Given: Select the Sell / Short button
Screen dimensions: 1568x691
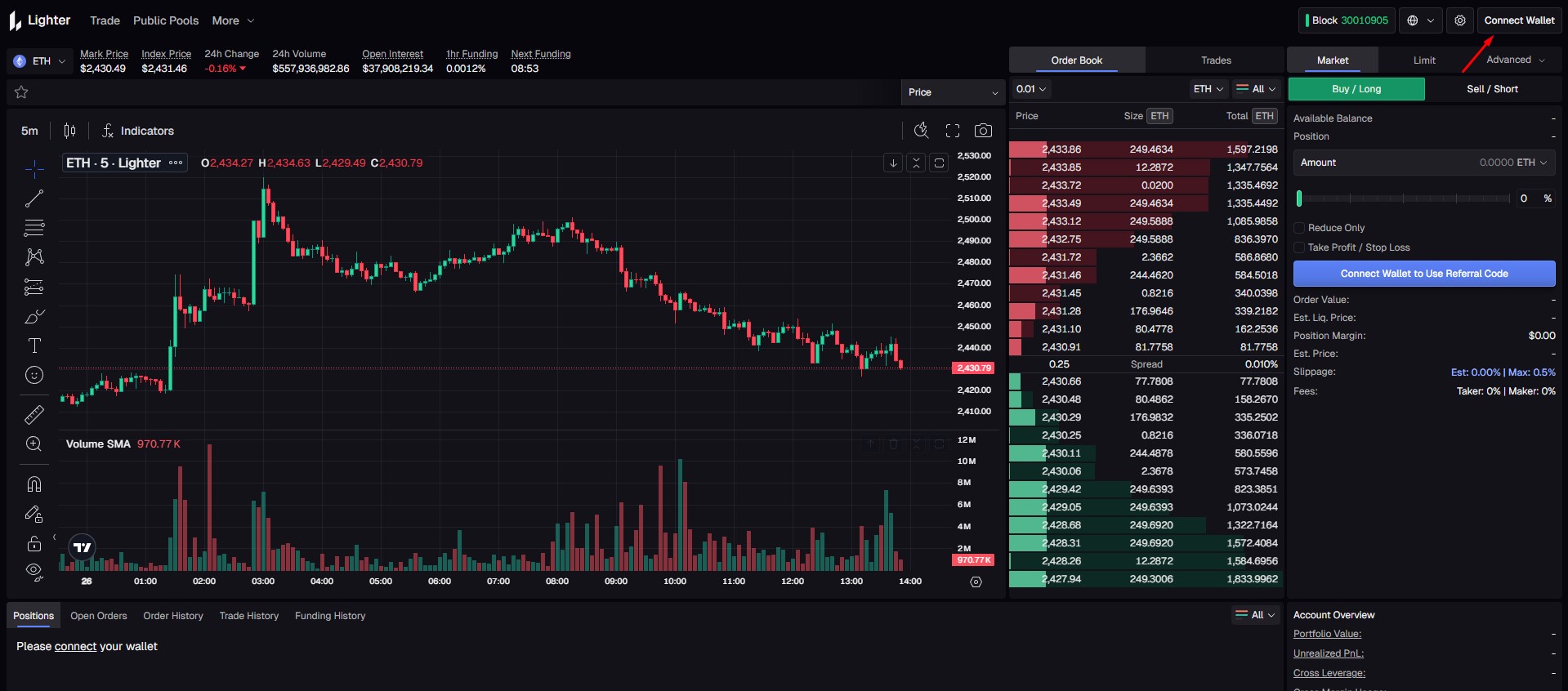Looking at the screenshot, I should [x=1491, y=89].
